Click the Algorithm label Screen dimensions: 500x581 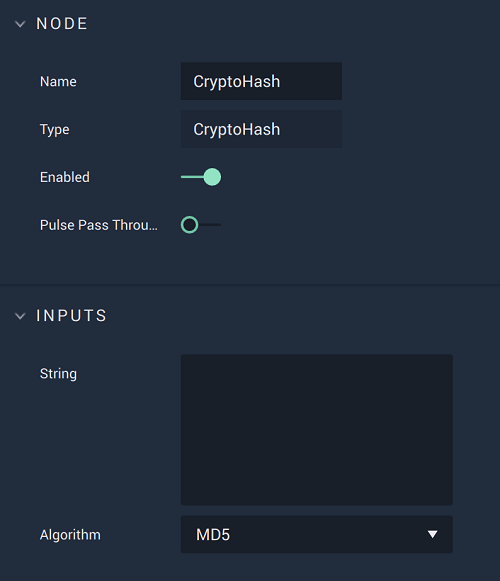click(70, 535)
